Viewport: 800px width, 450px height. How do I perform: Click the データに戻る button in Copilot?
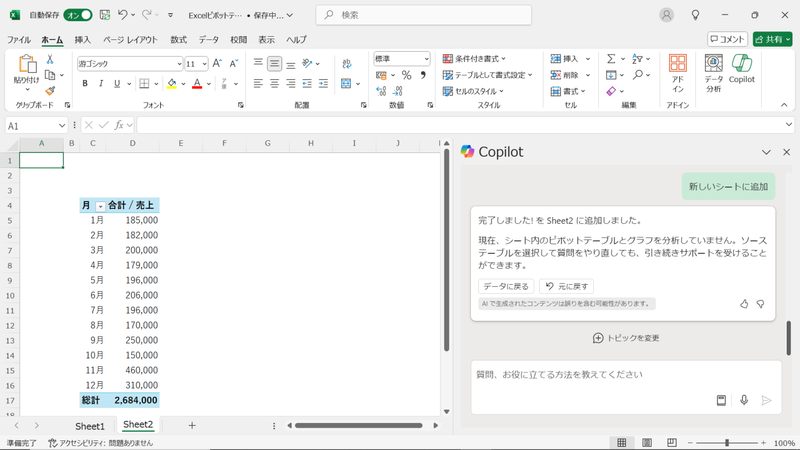[506, 286]
